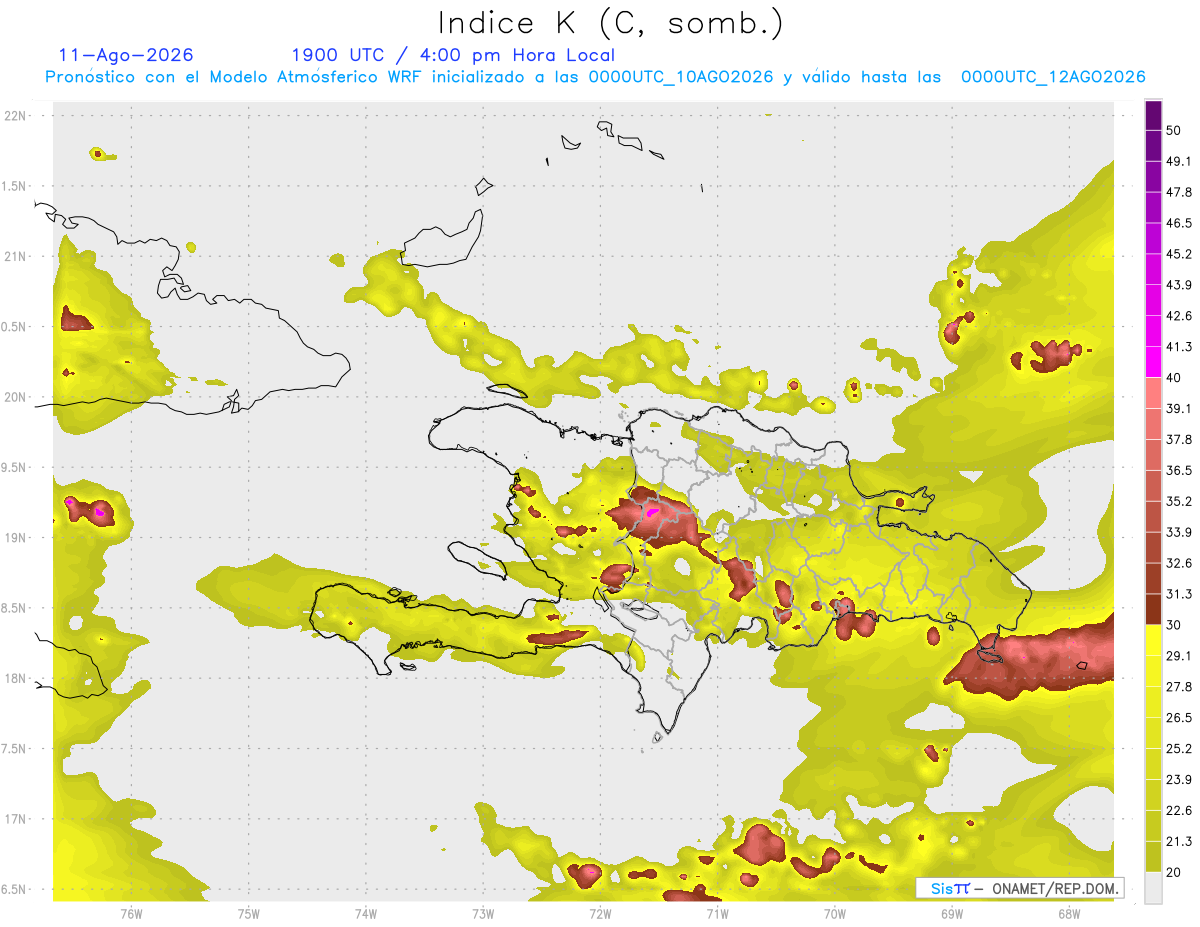The width and height of the screenshot is (1200, 927).
Task: Click the "SisTT - ONAMET/REP.DOM." credit box
Action: 1019,888
